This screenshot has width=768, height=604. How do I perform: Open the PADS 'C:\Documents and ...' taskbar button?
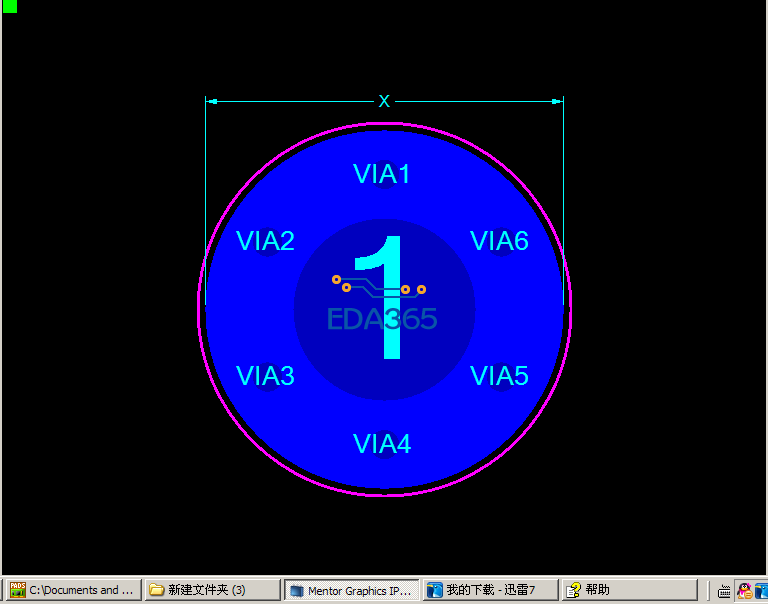74,590
